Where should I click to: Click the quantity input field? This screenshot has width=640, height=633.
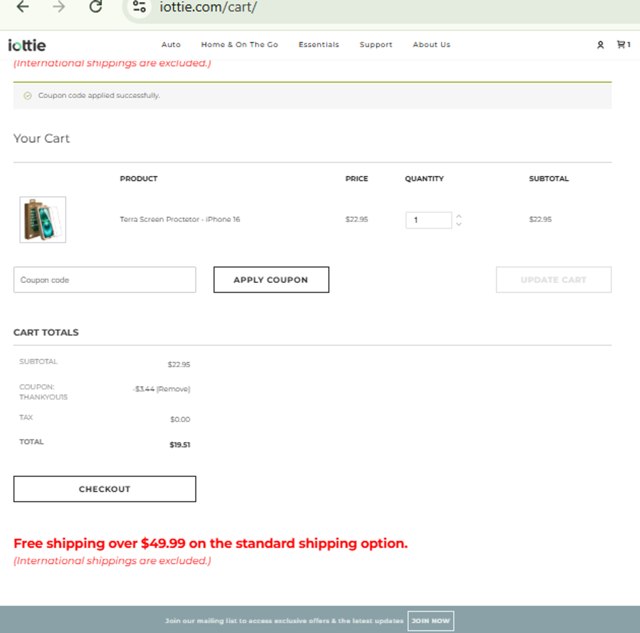[429, 220]
